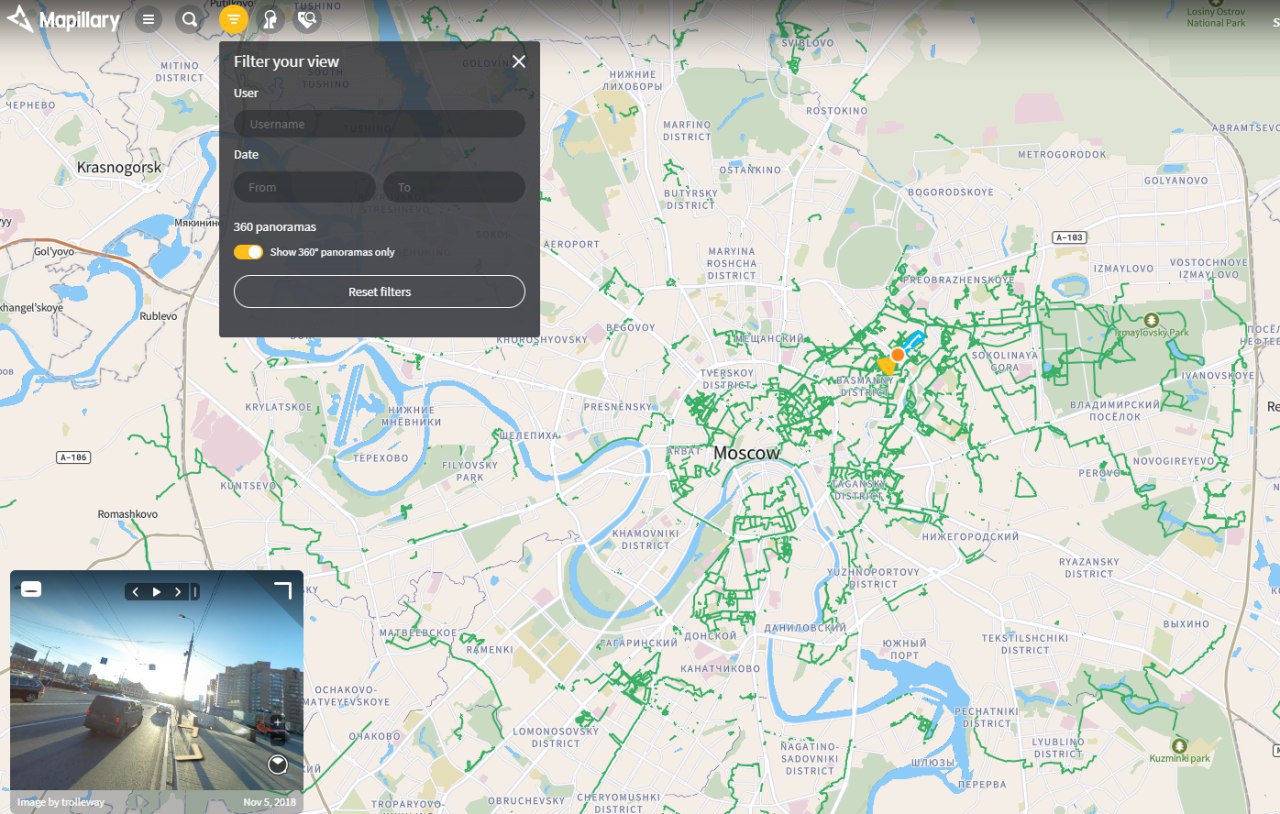Image resolution: width=1280 pixels, height=814 pixels.
Task: Click the Izmaylovsky Park tree icon
Action: point(1151,320)
